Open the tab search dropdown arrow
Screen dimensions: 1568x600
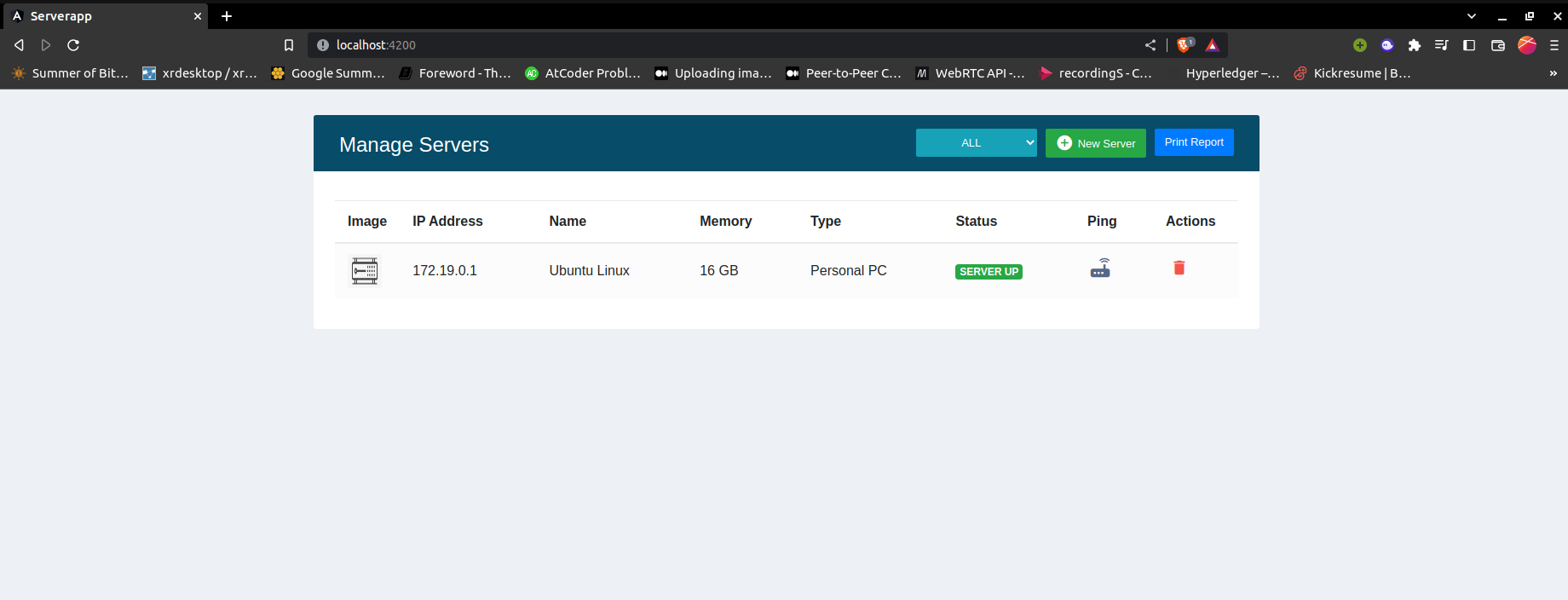pos(1471,16)
